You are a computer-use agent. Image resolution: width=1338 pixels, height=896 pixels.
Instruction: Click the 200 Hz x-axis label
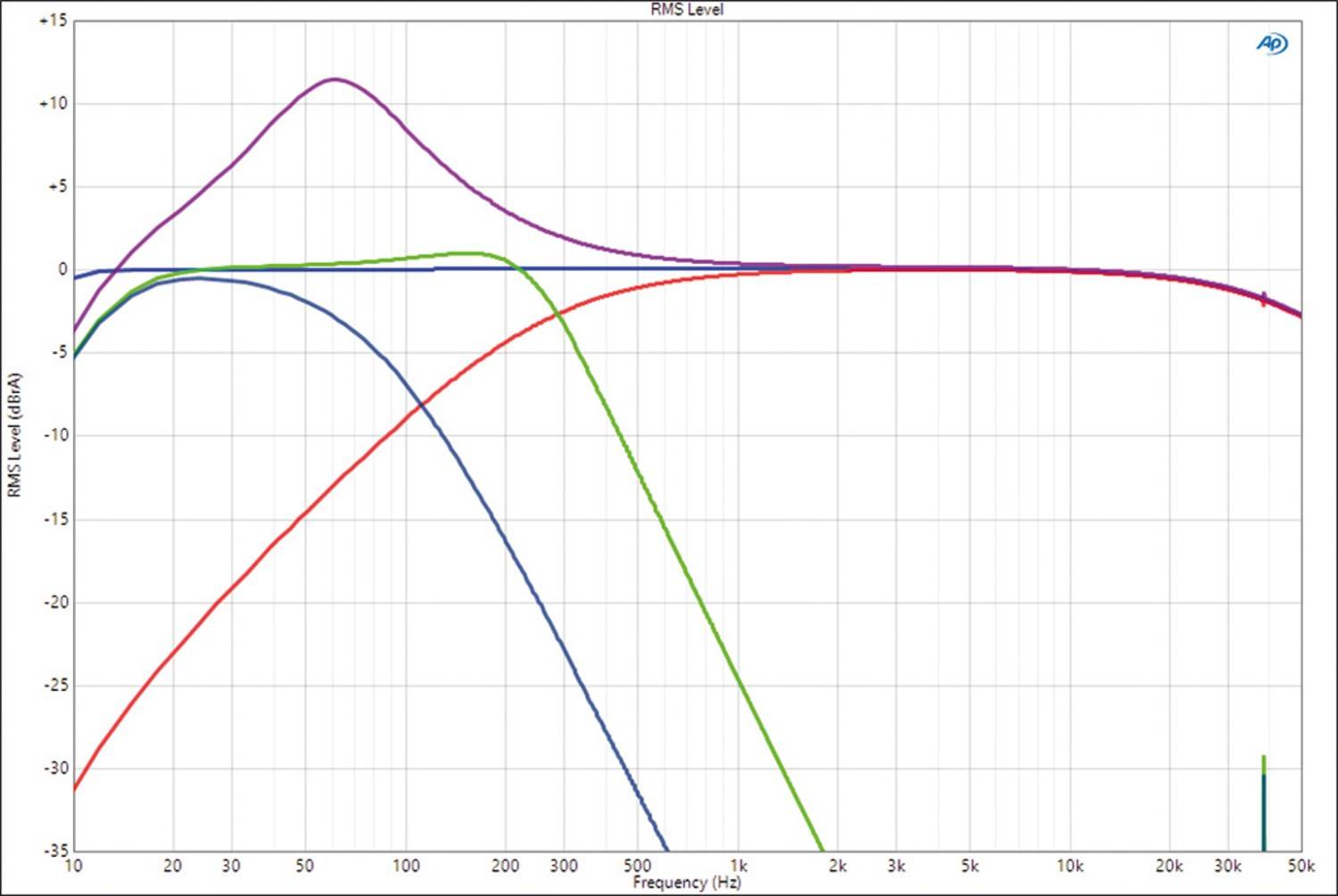[505, 866]
